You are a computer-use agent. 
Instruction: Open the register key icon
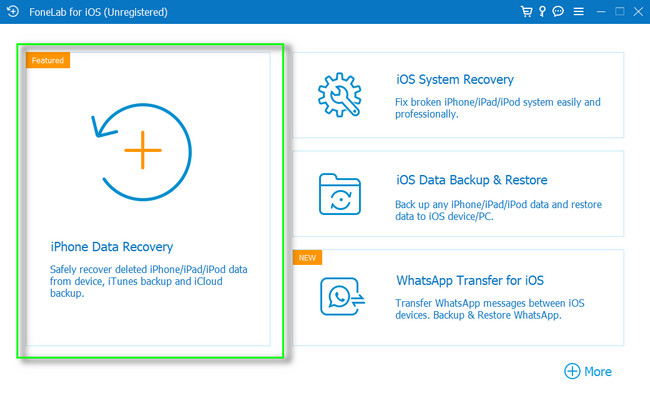click(542, 12)
